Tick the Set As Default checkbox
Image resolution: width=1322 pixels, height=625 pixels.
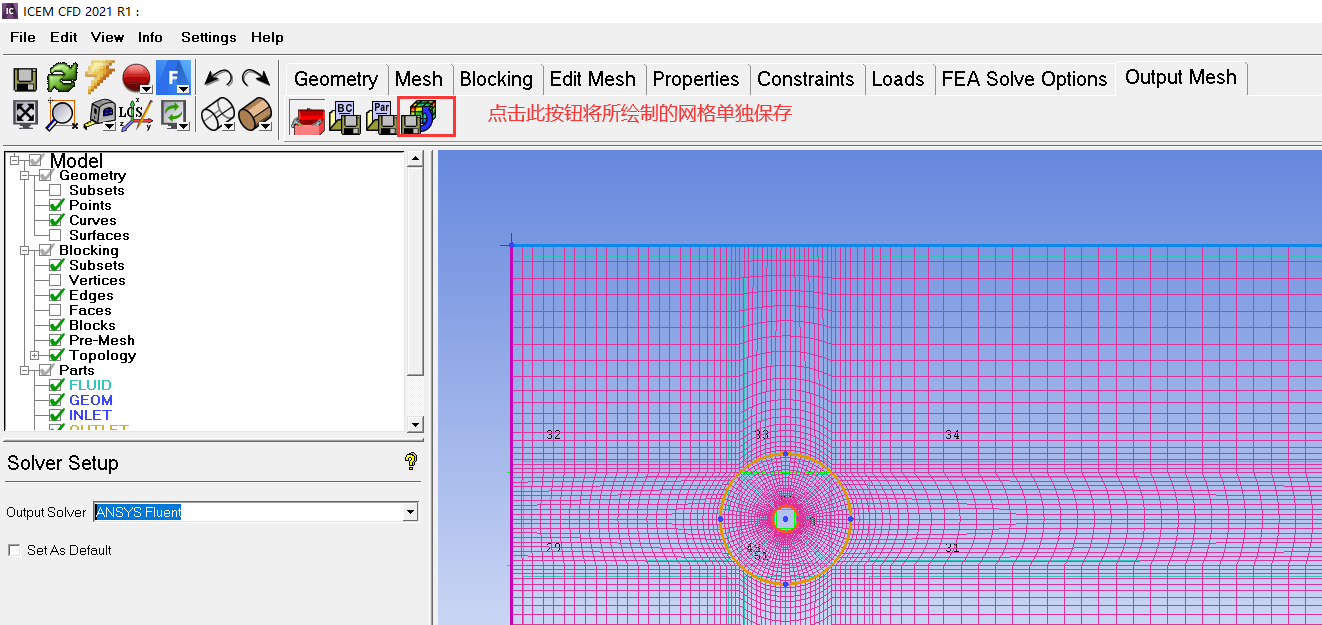14,550
